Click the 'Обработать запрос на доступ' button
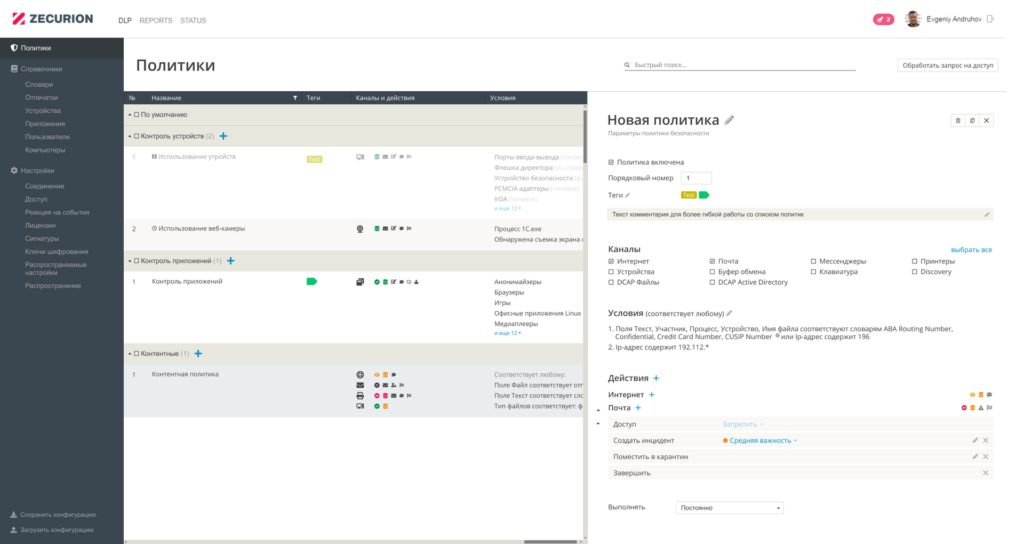Screen dimensions: 1024x544 (x=946, y=65)
